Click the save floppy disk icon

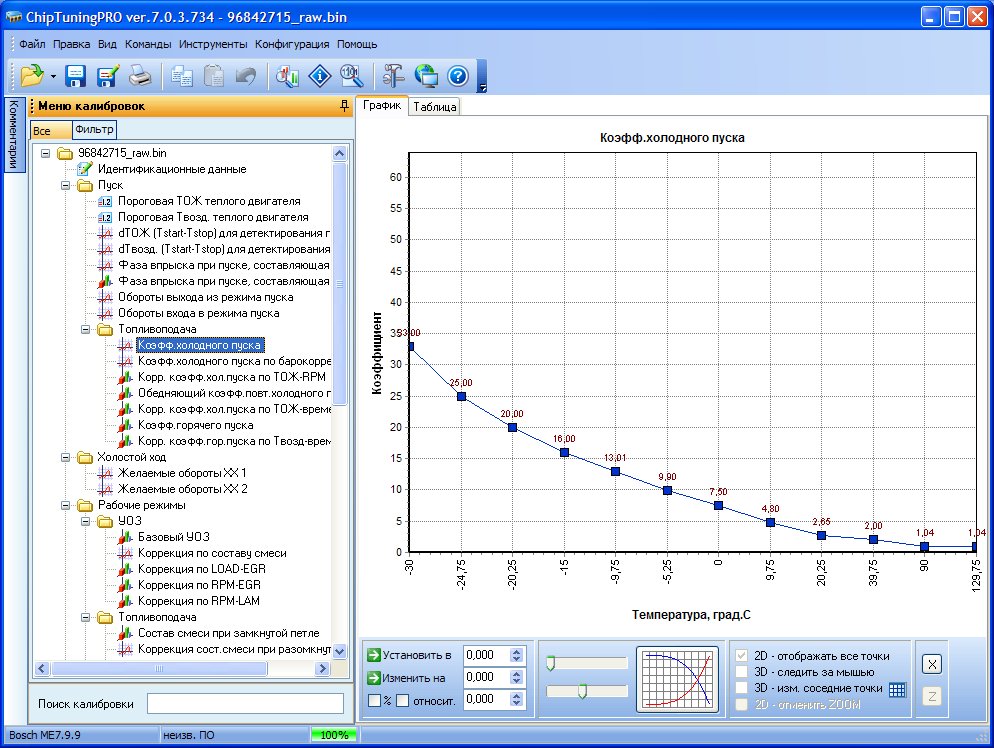76,75
